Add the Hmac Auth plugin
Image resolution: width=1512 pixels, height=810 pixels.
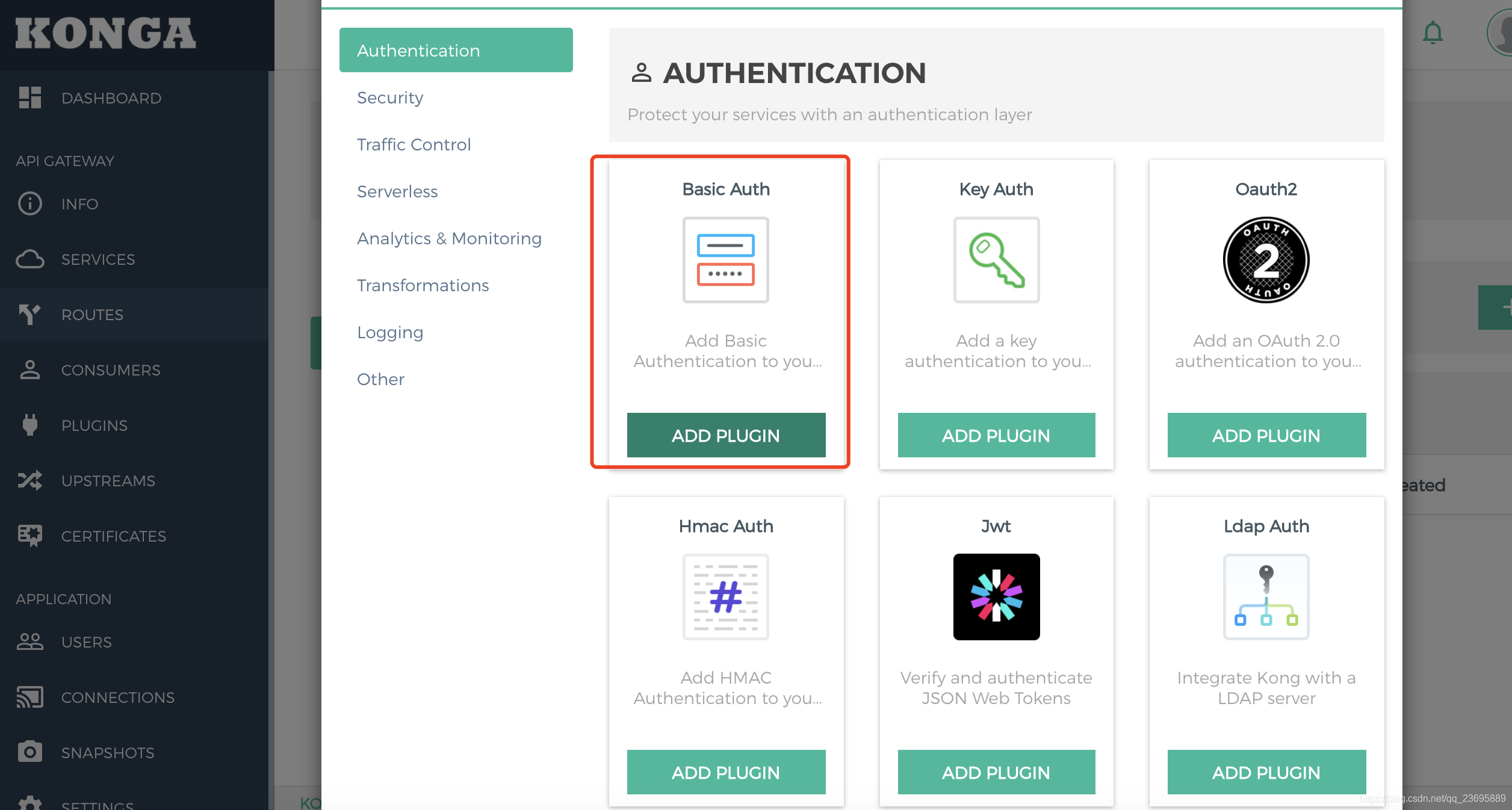726,772
